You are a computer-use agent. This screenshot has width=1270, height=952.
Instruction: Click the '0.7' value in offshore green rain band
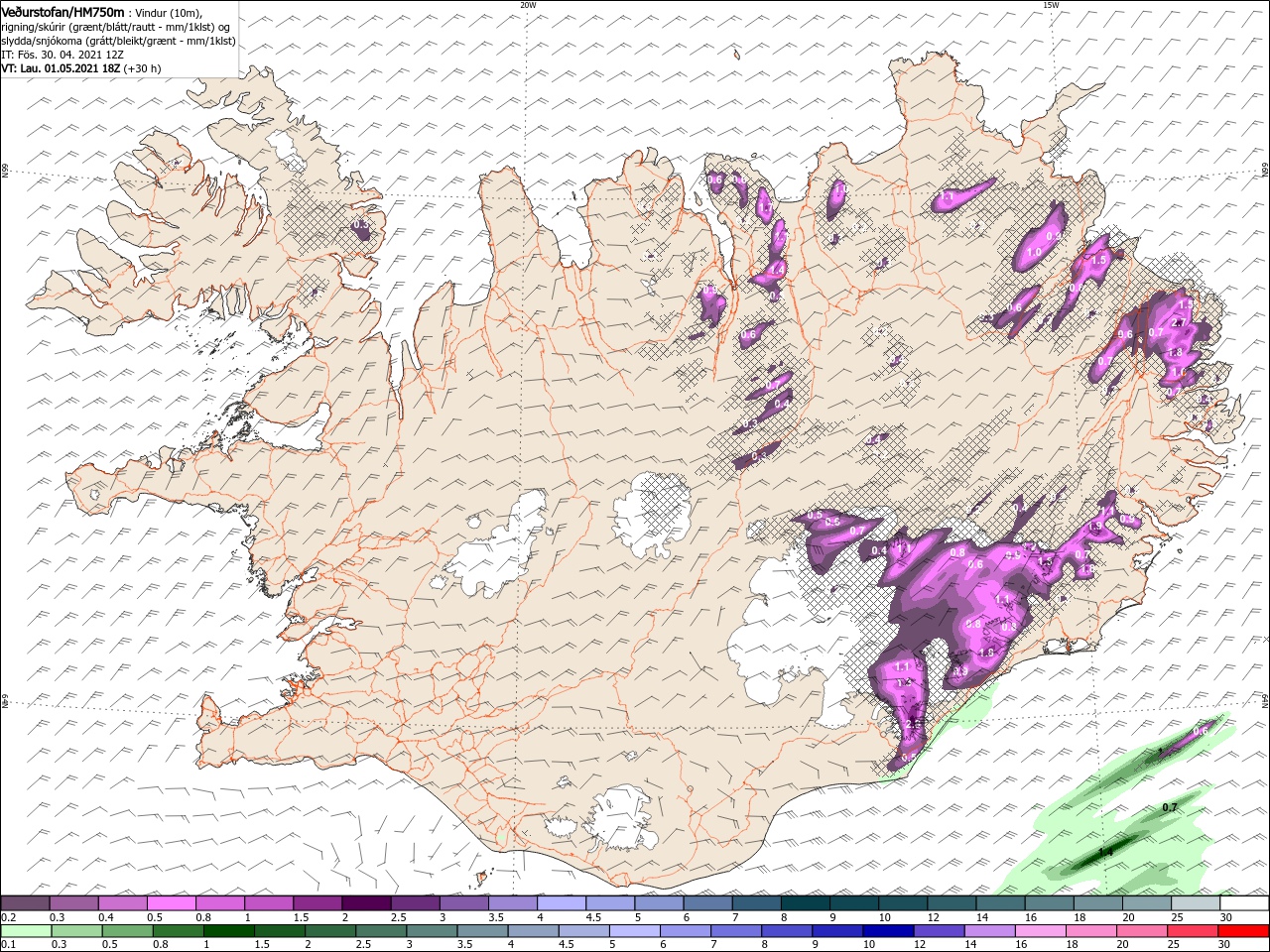pyautogui.click(x=1170, y=808)
